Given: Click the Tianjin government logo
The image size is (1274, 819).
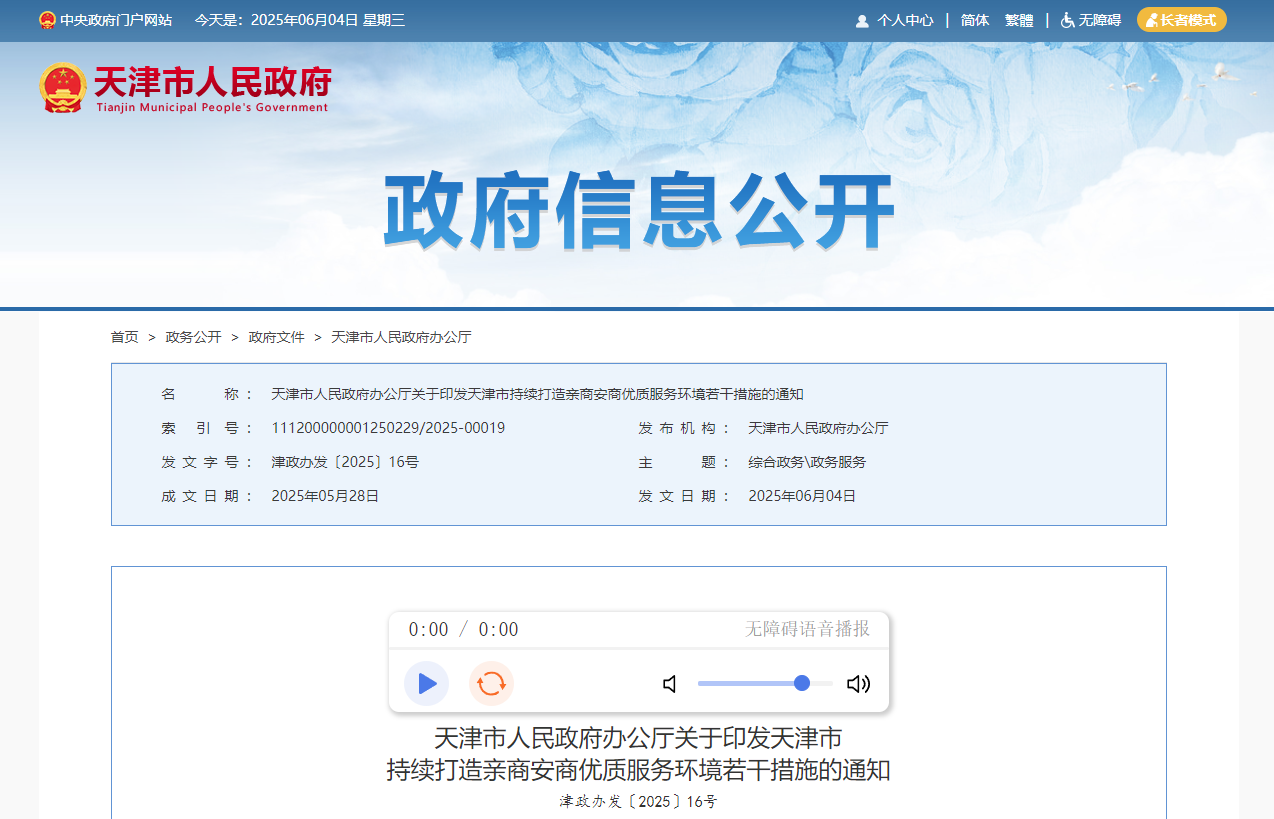Looking at the screenshot, I should 185,88.
